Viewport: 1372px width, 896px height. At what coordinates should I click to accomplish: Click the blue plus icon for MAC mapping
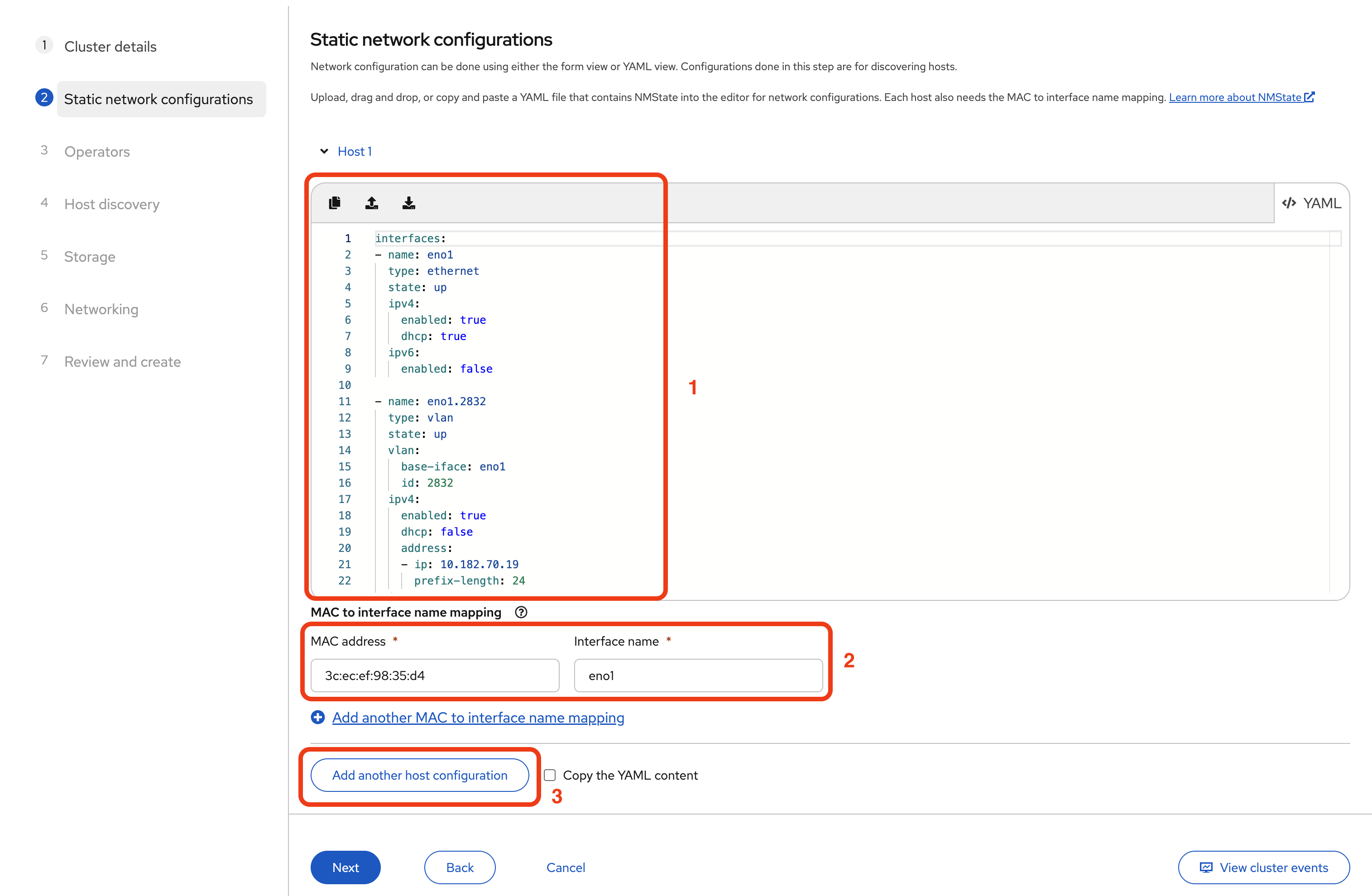point(317,717)
